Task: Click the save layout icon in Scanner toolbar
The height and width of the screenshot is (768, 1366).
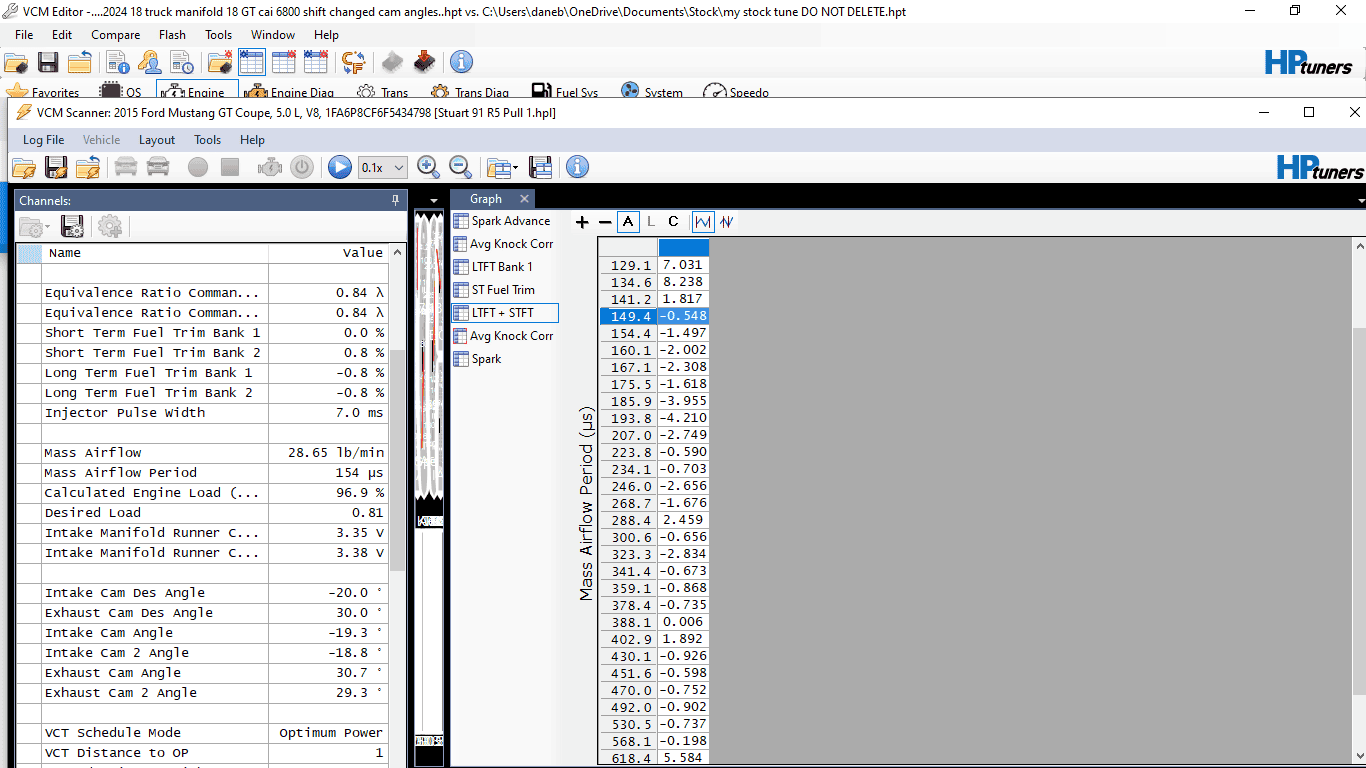Action: click(540, 167)
